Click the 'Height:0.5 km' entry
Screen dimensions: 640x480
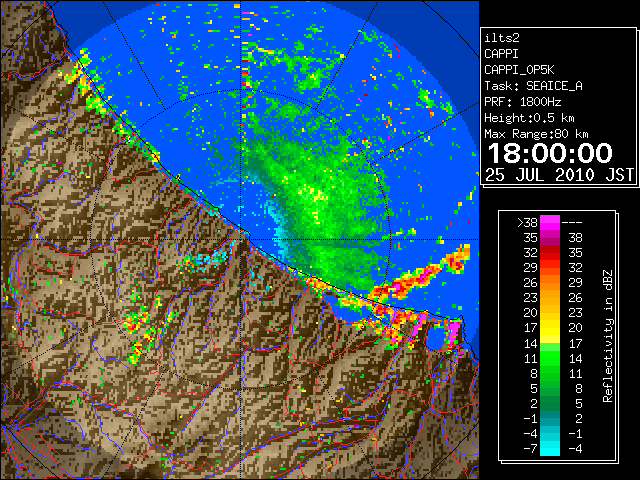pos(529,118)
